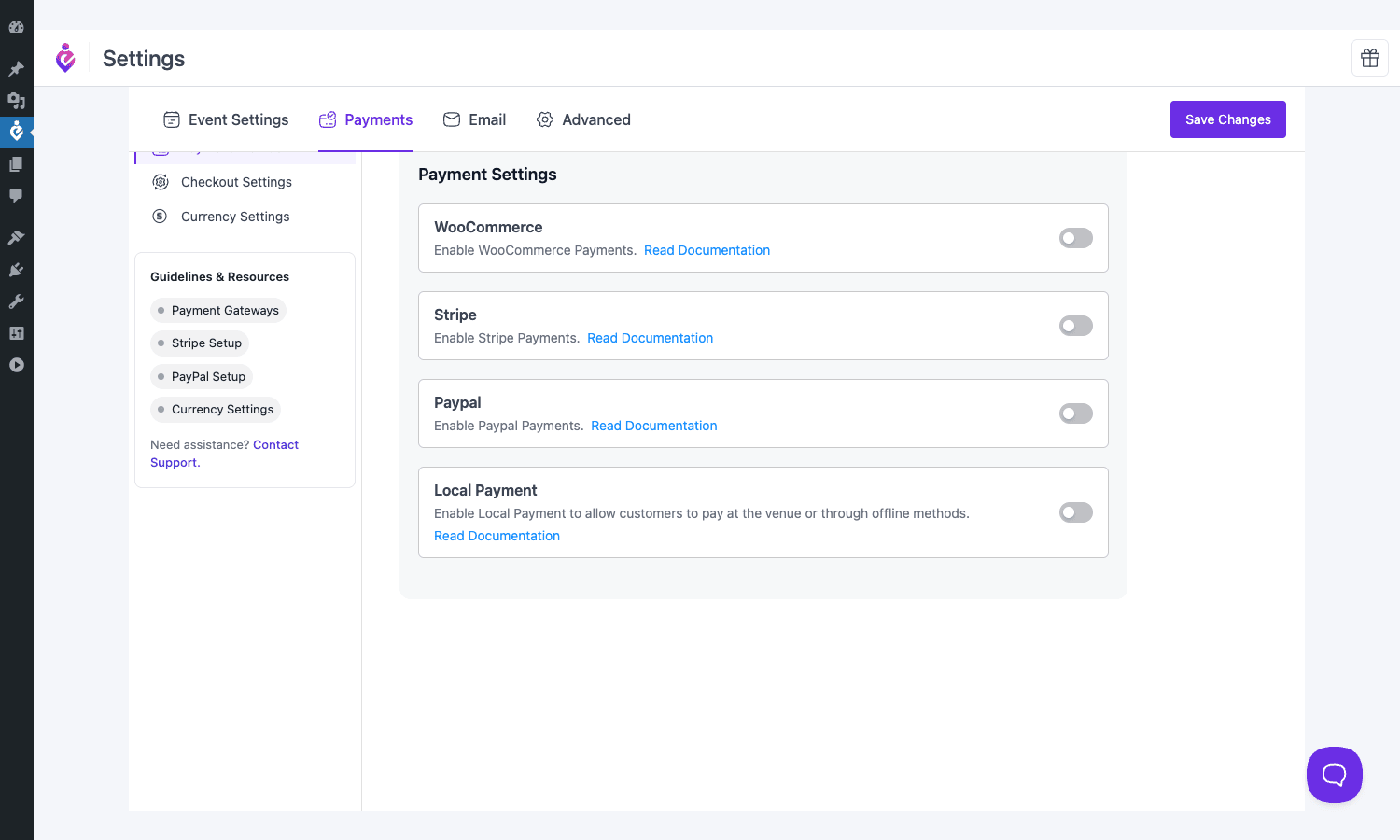
Task: Open the Advanced tab
Action: 583,119
